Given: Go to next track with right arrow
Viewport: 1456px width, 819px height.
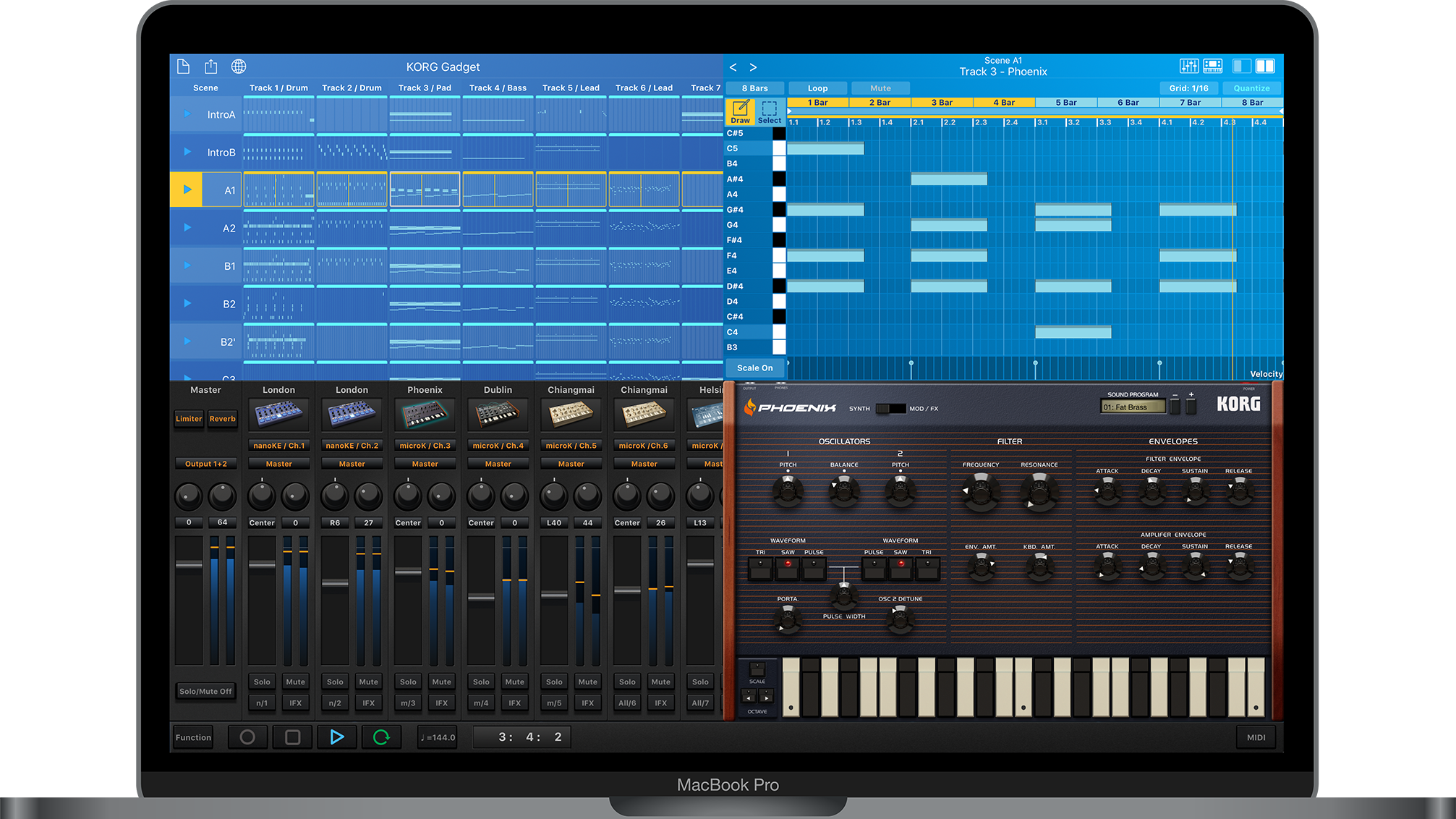Looking at the screenshot, I should [753, 67].
